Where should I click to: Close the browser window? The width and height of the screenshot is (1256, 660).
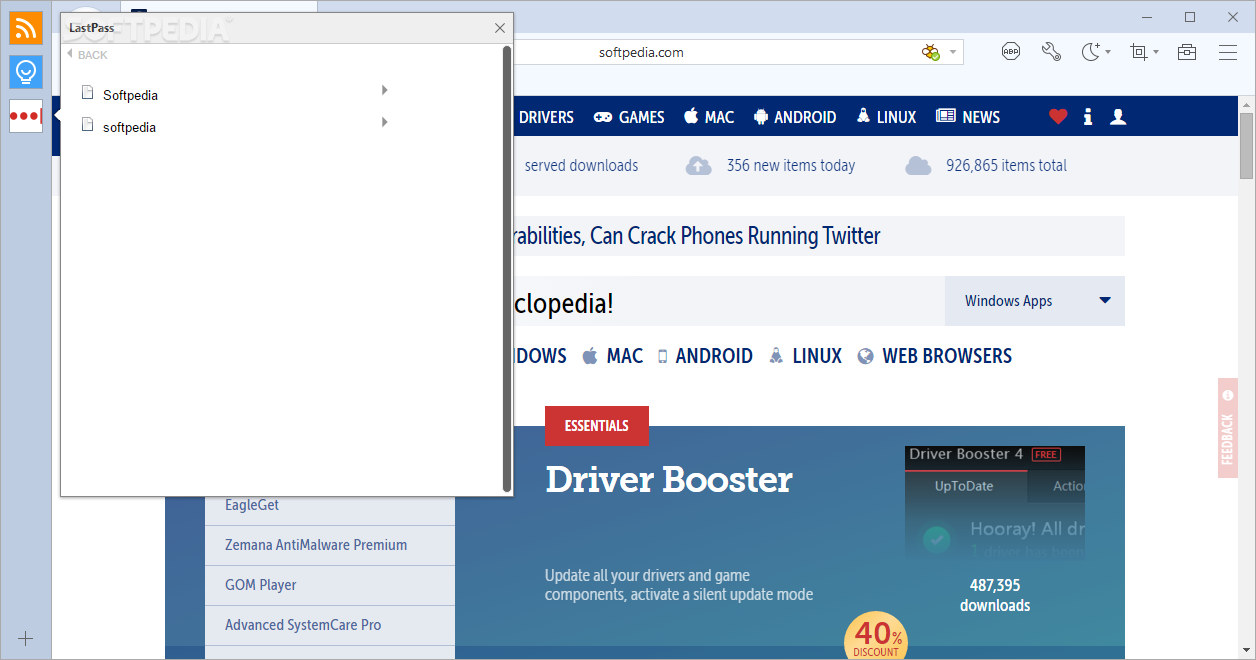[1233, 17]
